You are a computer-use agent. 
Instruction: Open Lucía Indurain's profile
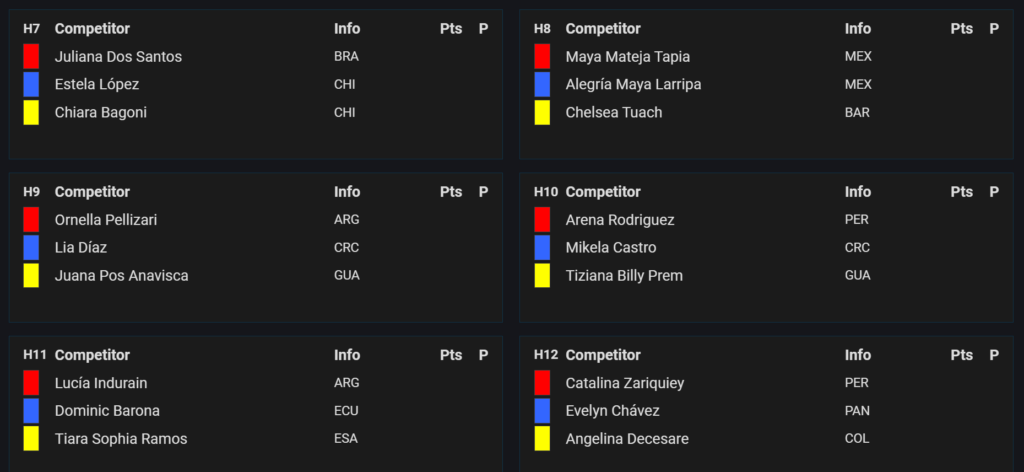[x=101, y=383]
